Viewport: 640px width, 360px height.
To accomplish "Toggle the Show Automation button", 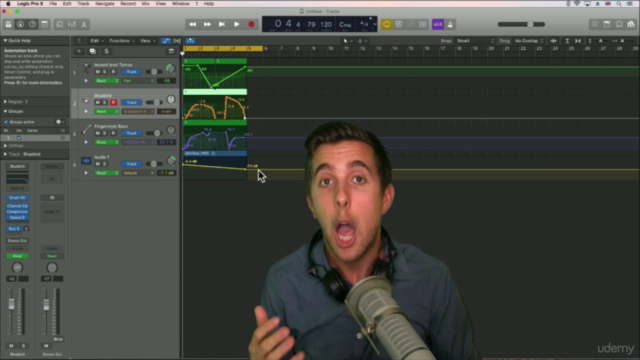I will click(x=165, y=41).
